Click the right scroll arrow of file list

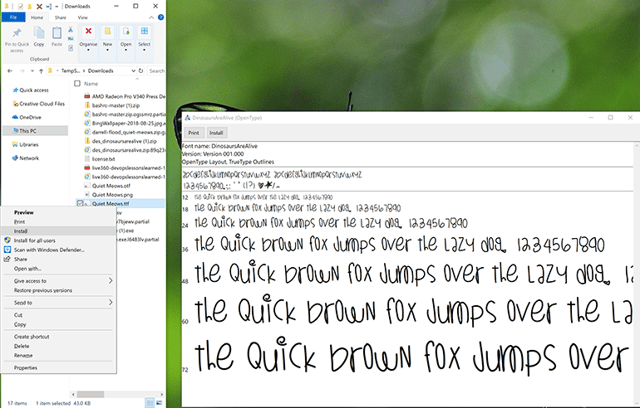point(162,394)
